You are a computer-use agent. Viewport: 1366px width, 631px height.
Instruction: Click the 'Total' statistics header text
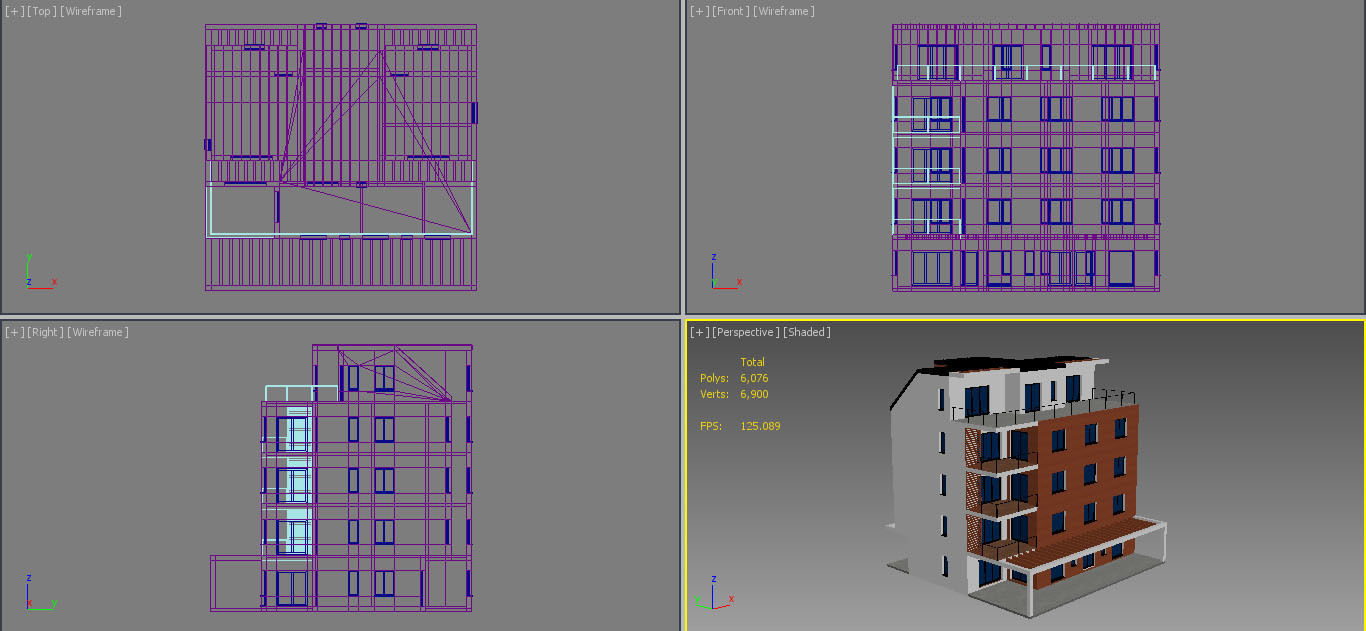click(x=752, y=362)
